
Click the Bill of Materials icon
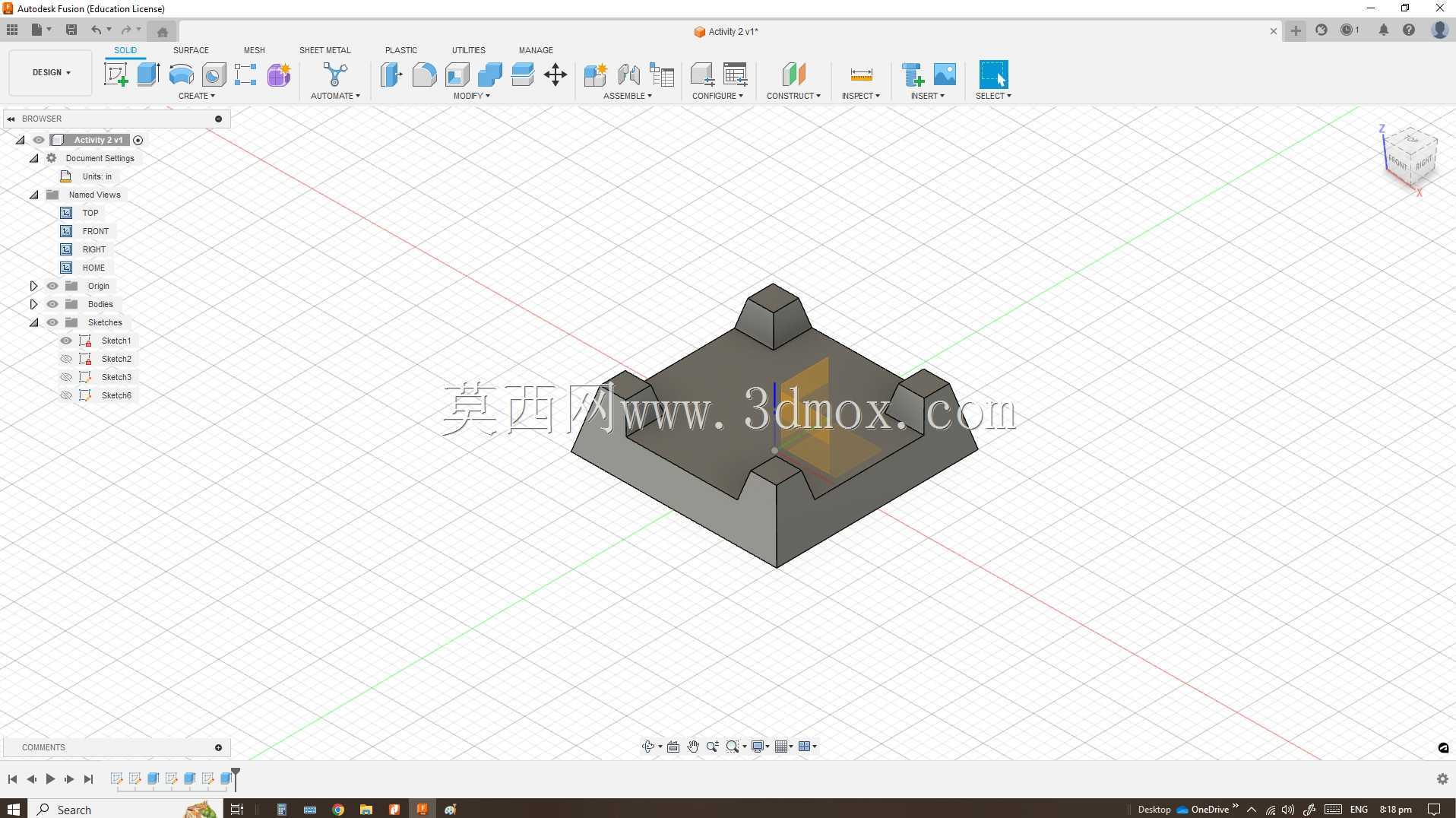pyautogui.click(x=662, y=75)
